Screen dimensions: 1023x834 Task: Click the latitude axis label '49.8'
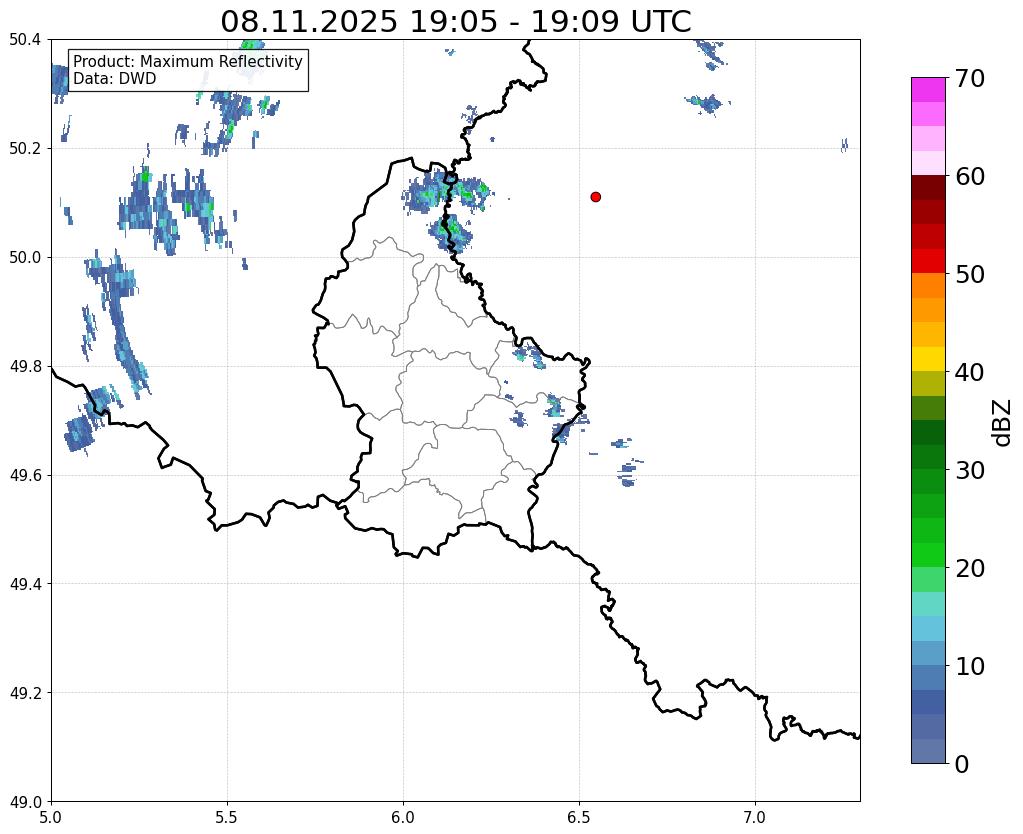point(25,367)
